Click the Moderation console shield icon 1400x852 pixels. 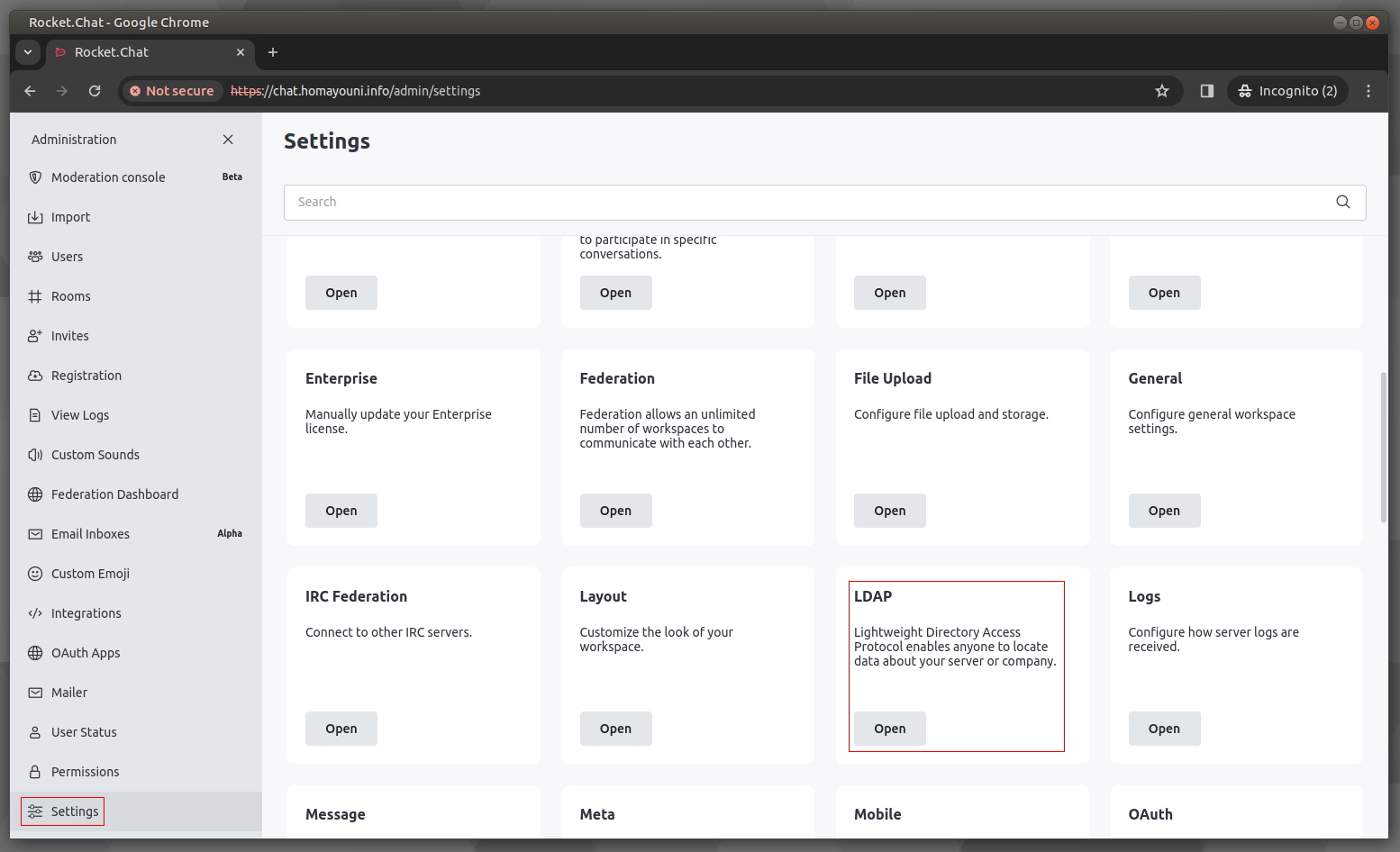(35, 177)
